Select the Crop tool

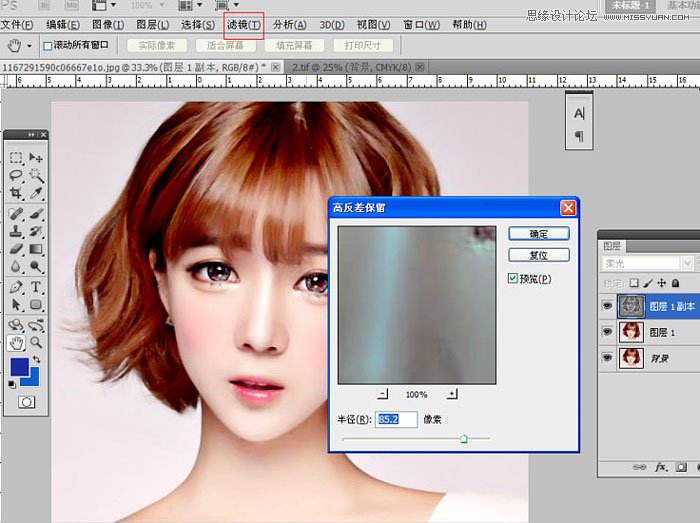[x=17, y=192]
